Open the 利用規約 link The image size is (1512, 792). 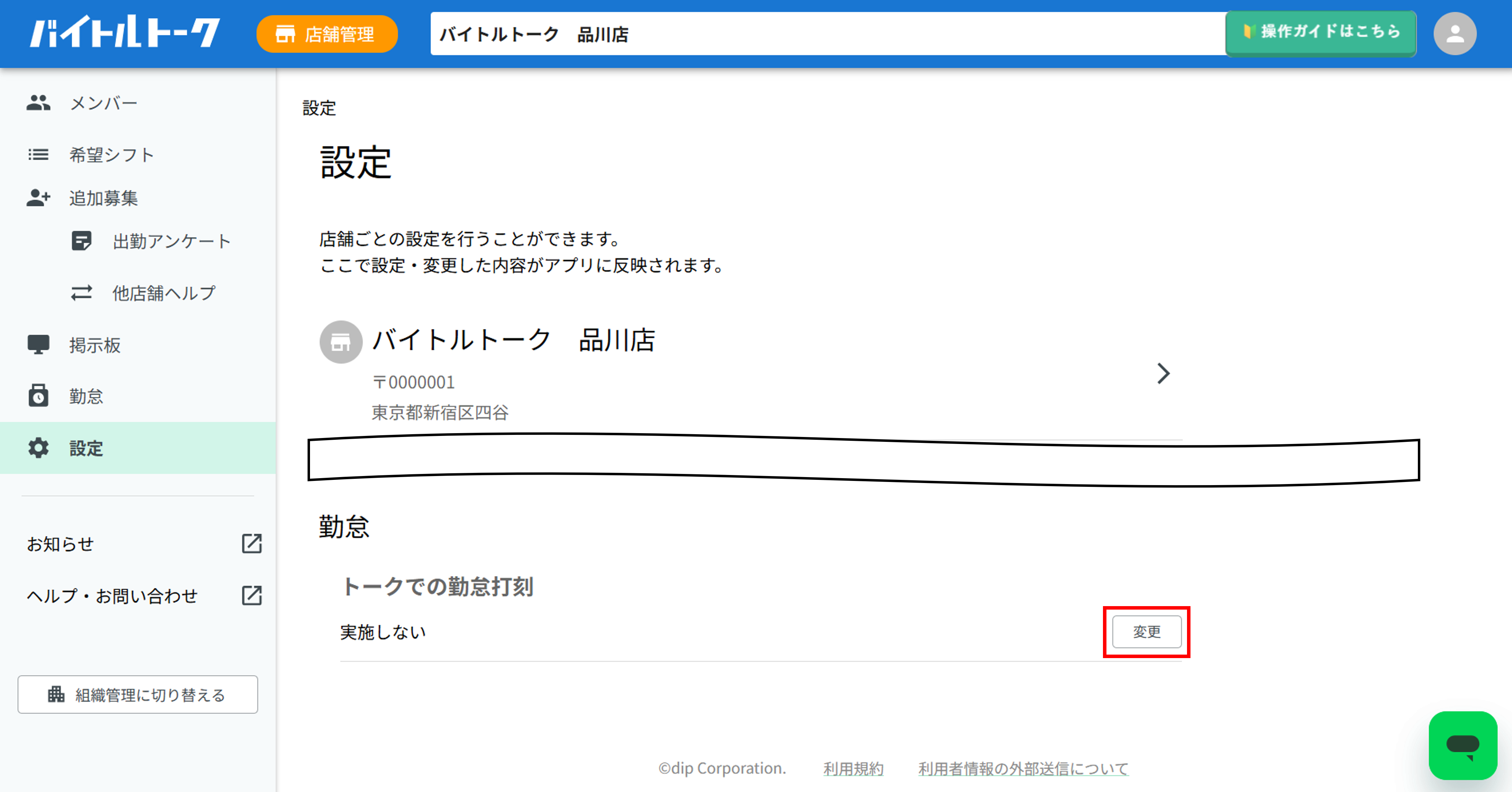(x=853, y=769)
